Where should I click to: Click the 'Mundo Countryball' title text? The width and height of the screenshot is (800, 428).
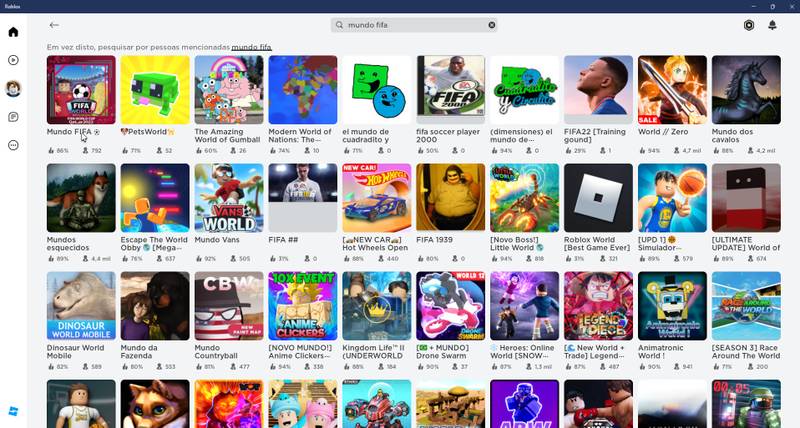216,351
